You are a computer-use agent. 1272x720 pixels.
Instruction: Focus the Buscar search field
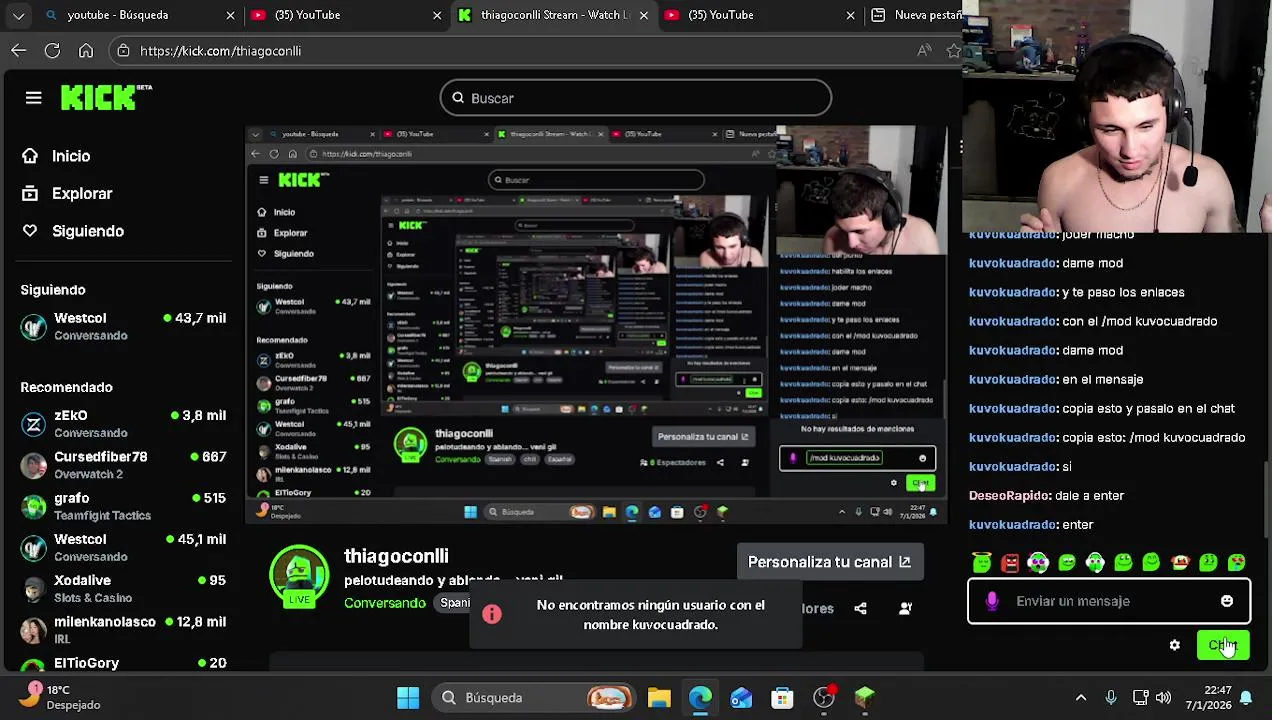click(x=635, y=98)
